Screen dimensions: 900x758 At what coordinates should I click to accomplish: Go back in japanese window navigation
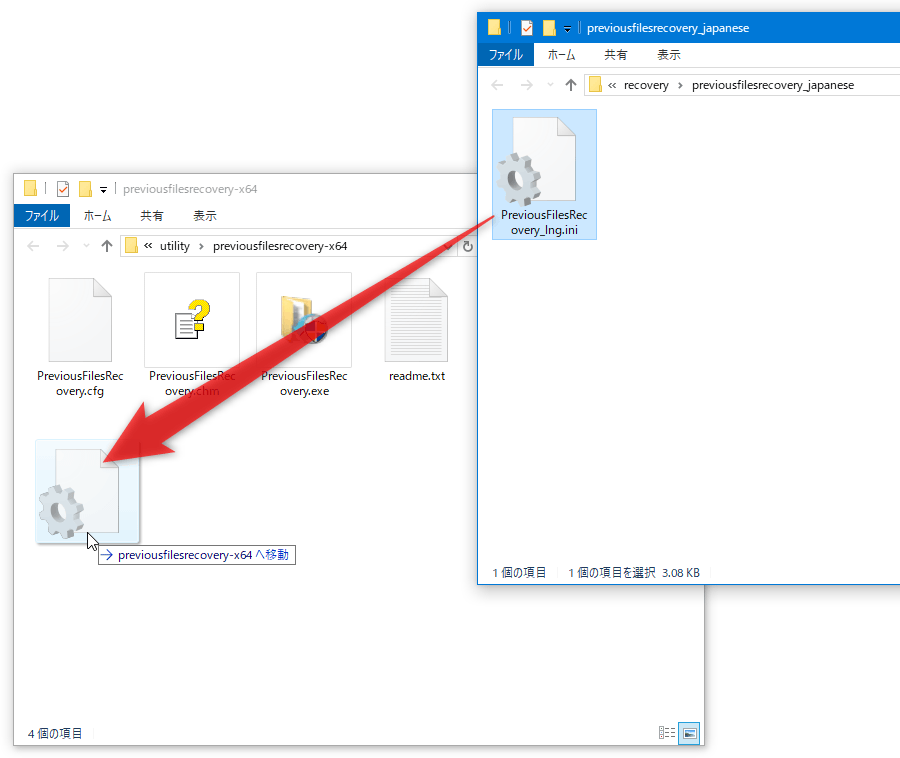(497, 85)
